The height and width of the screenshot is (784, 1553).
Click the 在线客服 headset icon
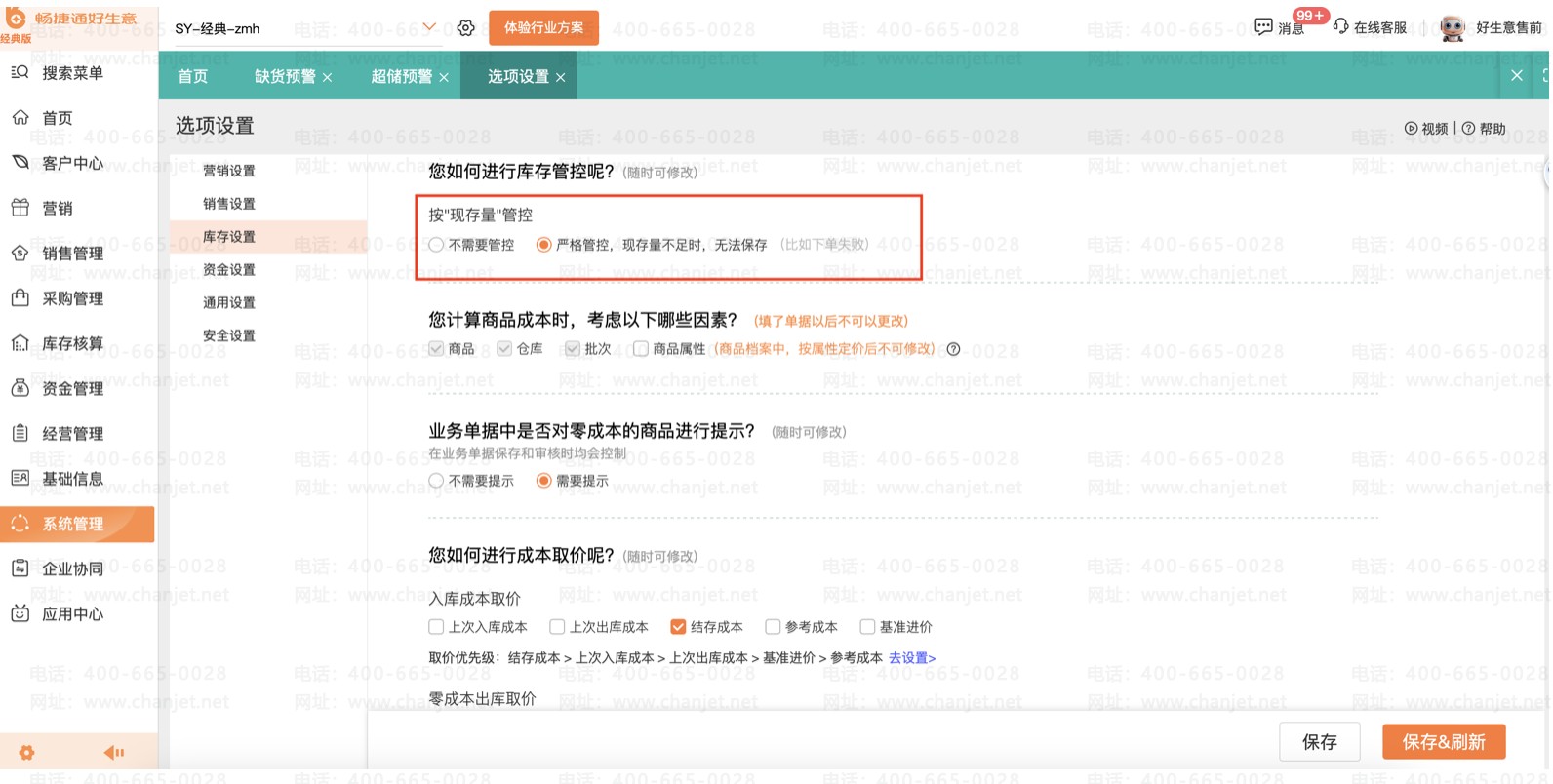pyautogui.click(x=1341, y=27)
